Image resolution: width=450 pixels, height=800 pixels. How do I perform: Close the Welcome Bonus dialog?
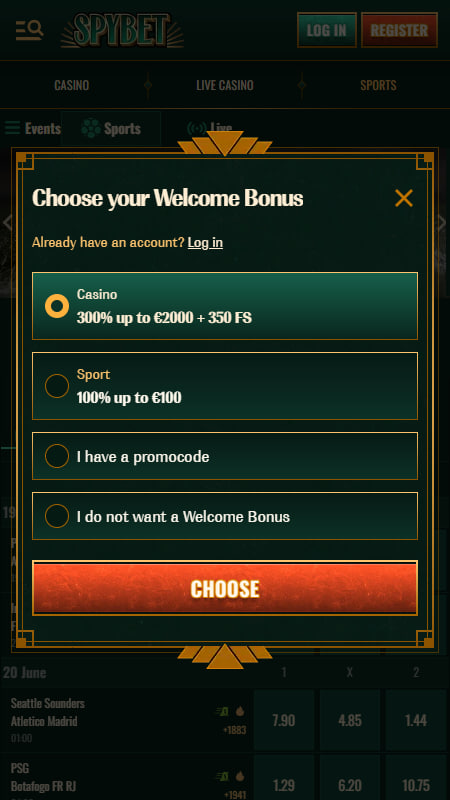pos(404,198)
